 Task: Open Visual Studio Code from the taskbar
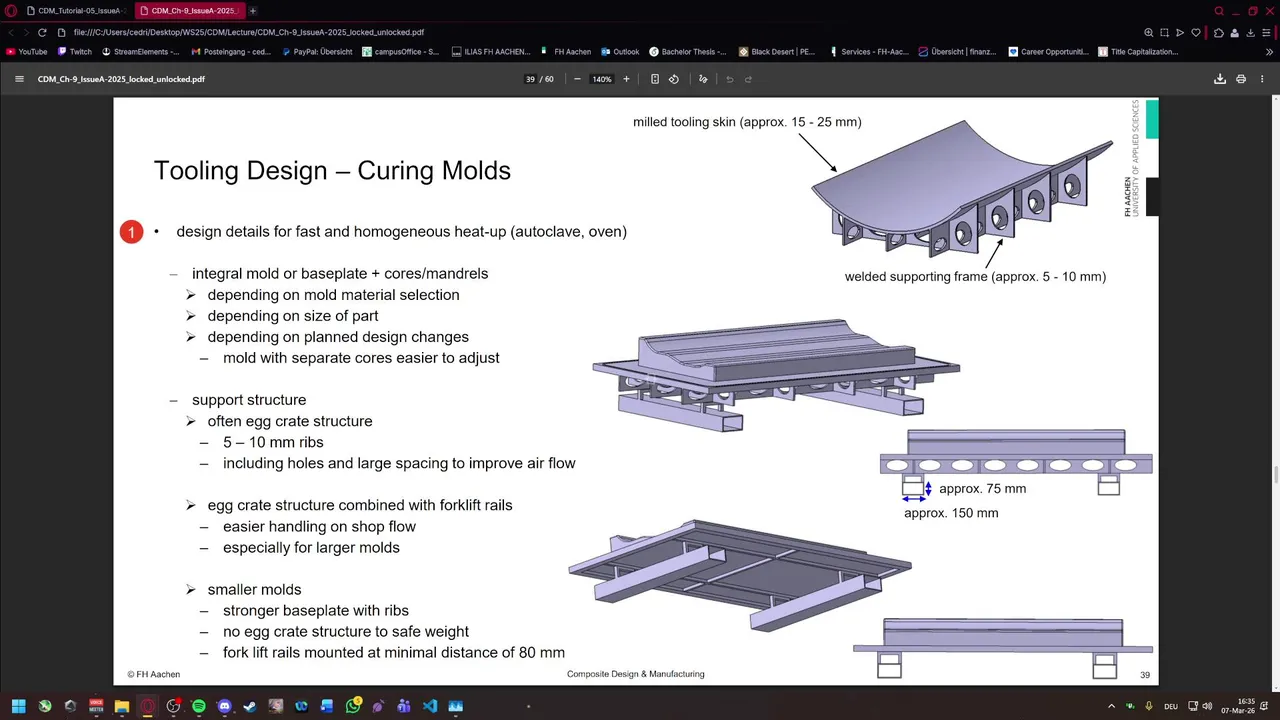click(430, 706)
